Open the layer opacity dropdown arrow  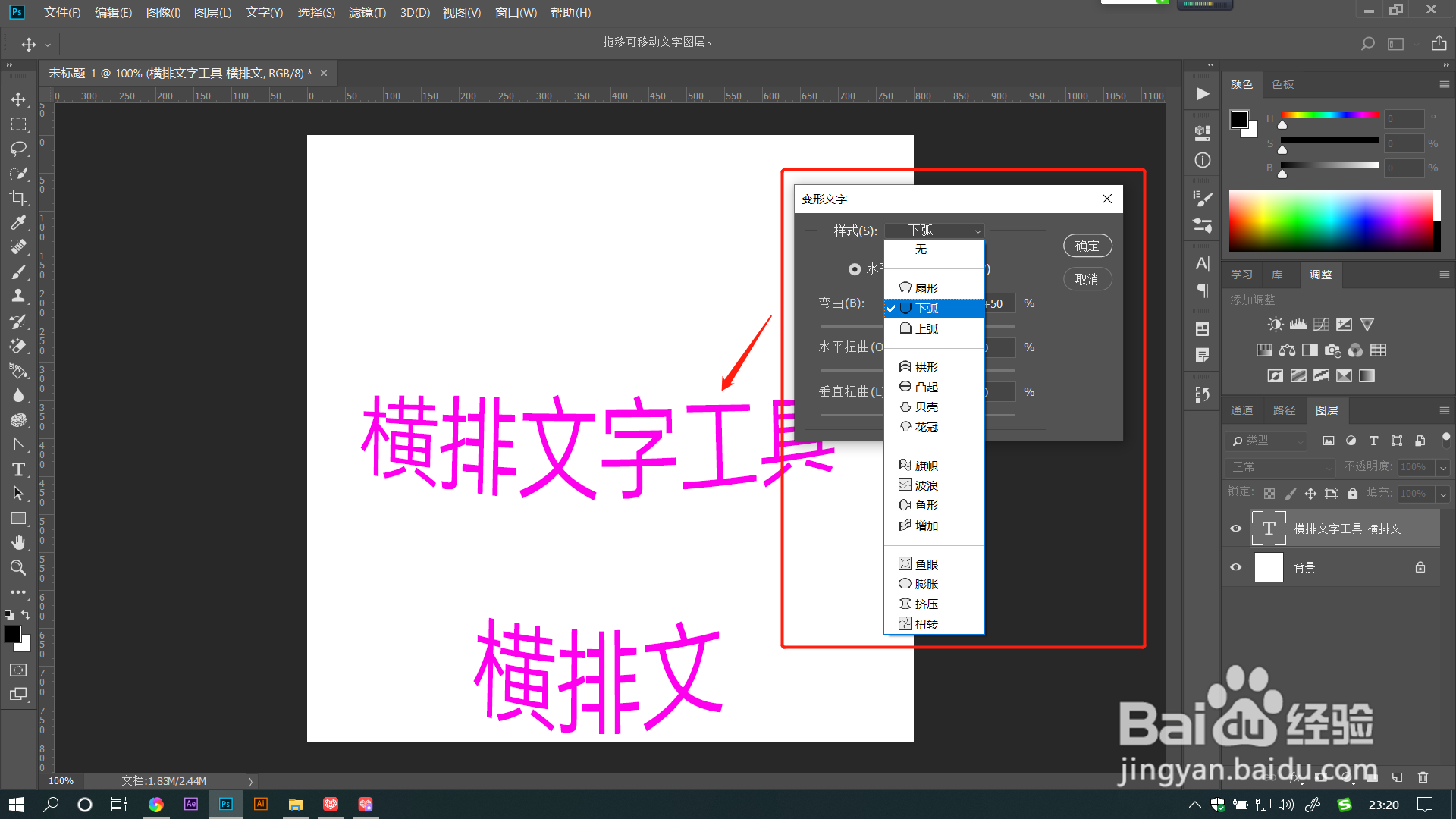click(x=1443, y=468)
